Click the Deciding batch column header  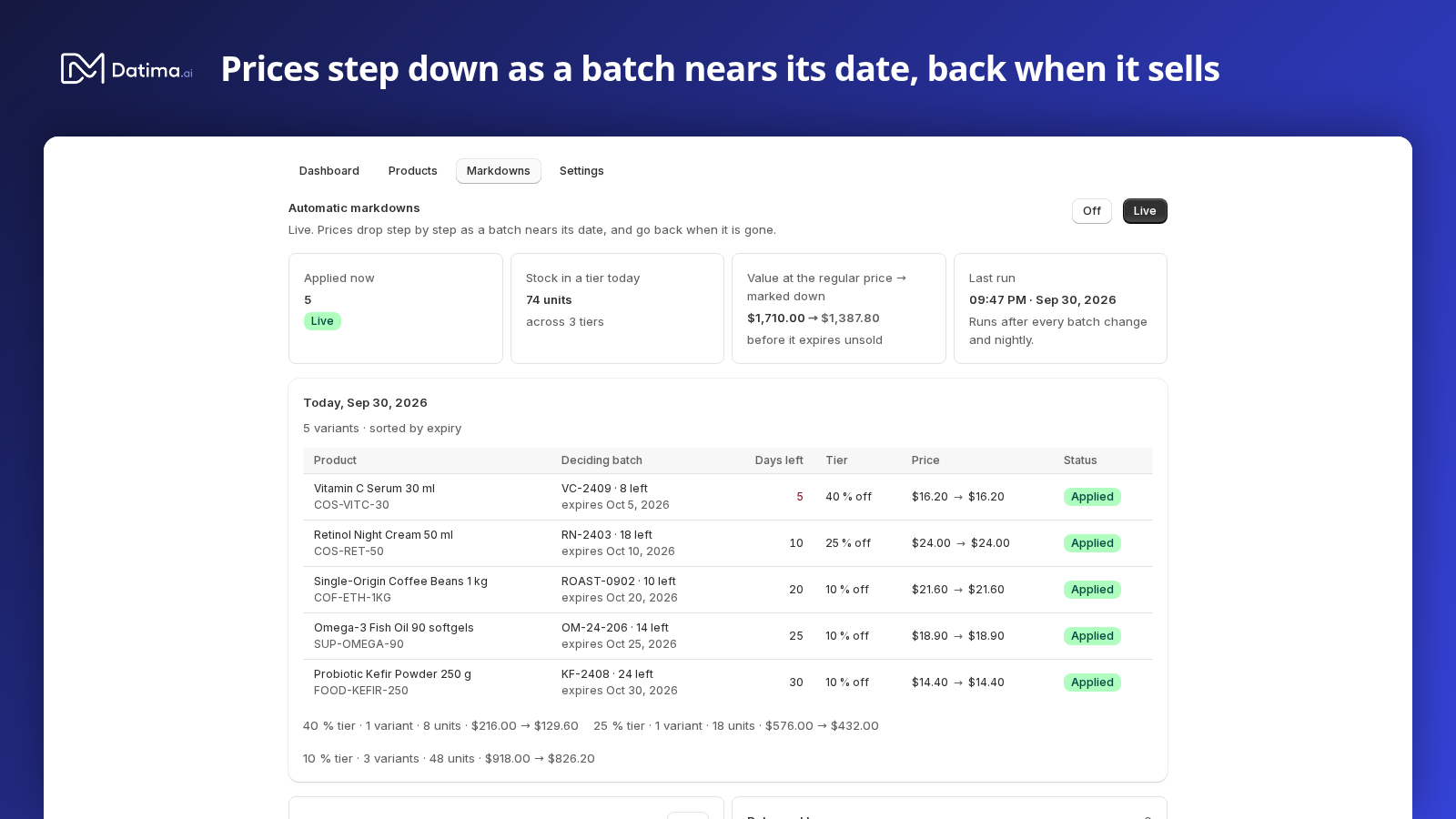602,460
